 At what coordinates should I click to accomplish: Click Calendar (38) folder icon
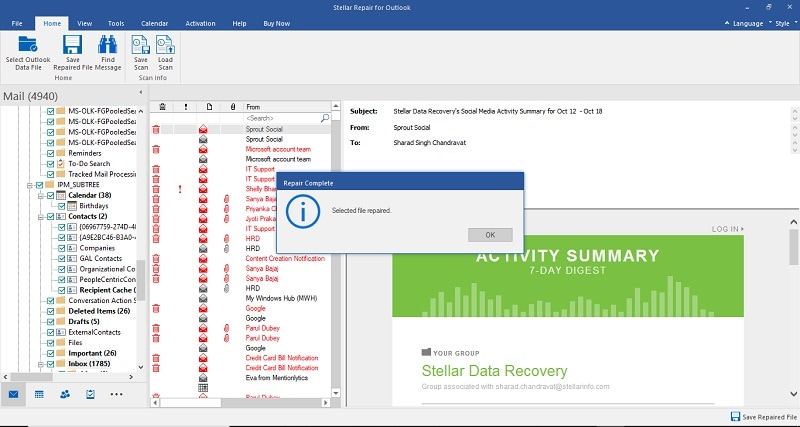(x=61, y=195)
